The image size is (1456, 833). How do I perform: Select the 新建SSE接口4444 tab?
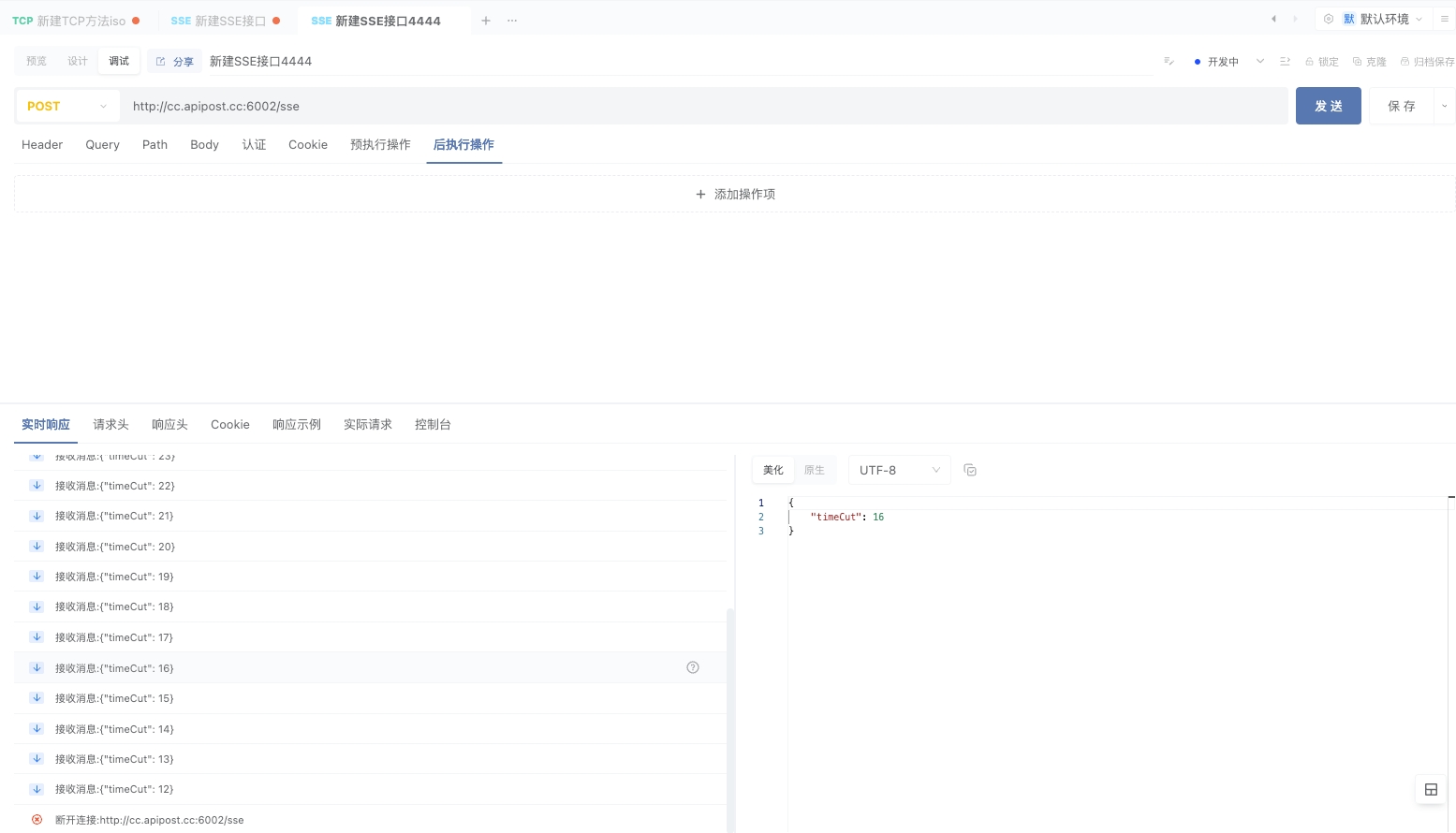(x=384, y=21)
